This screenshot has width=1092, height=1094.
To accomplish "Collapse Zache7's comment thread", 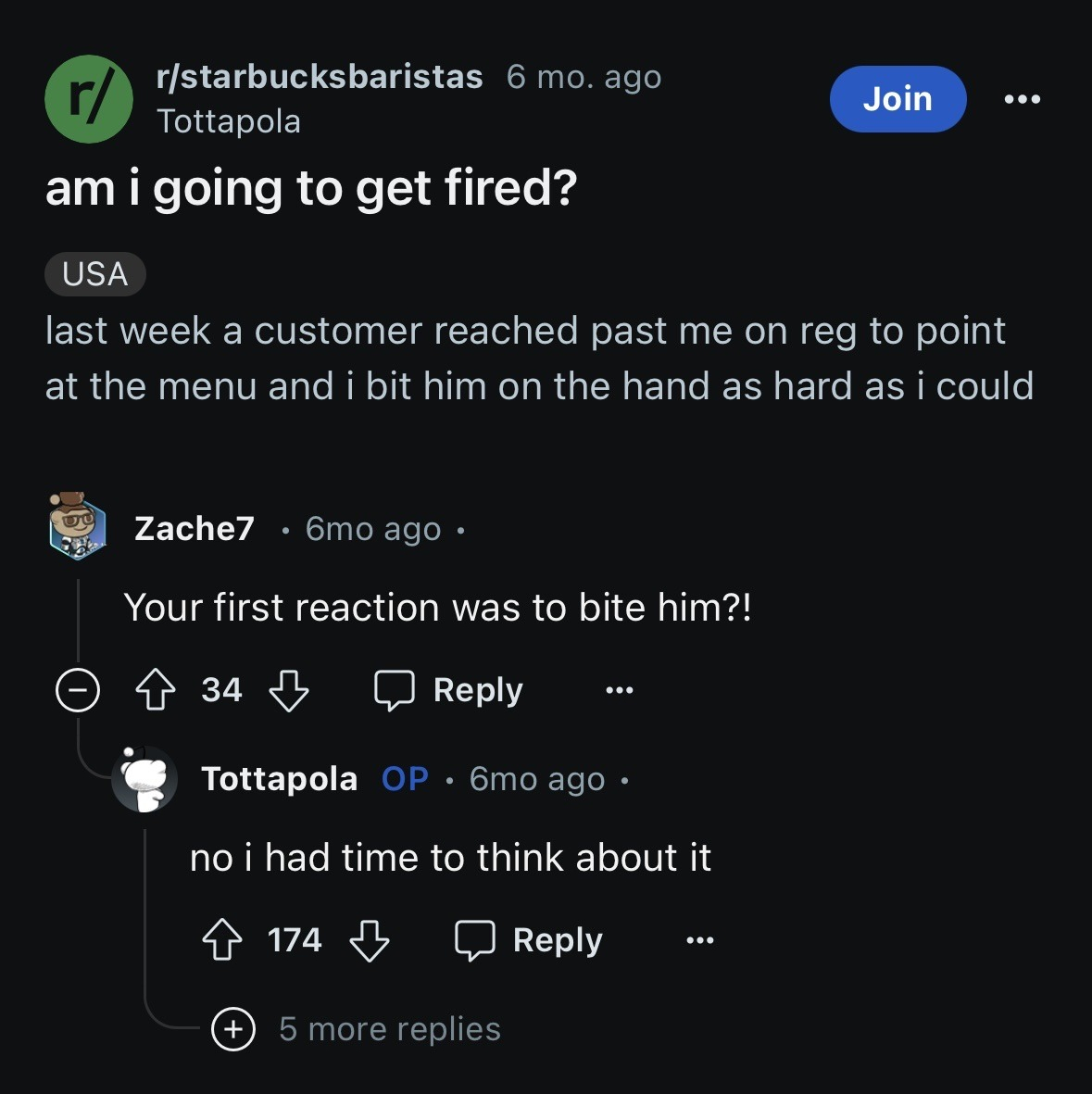I will pos(78,690).
